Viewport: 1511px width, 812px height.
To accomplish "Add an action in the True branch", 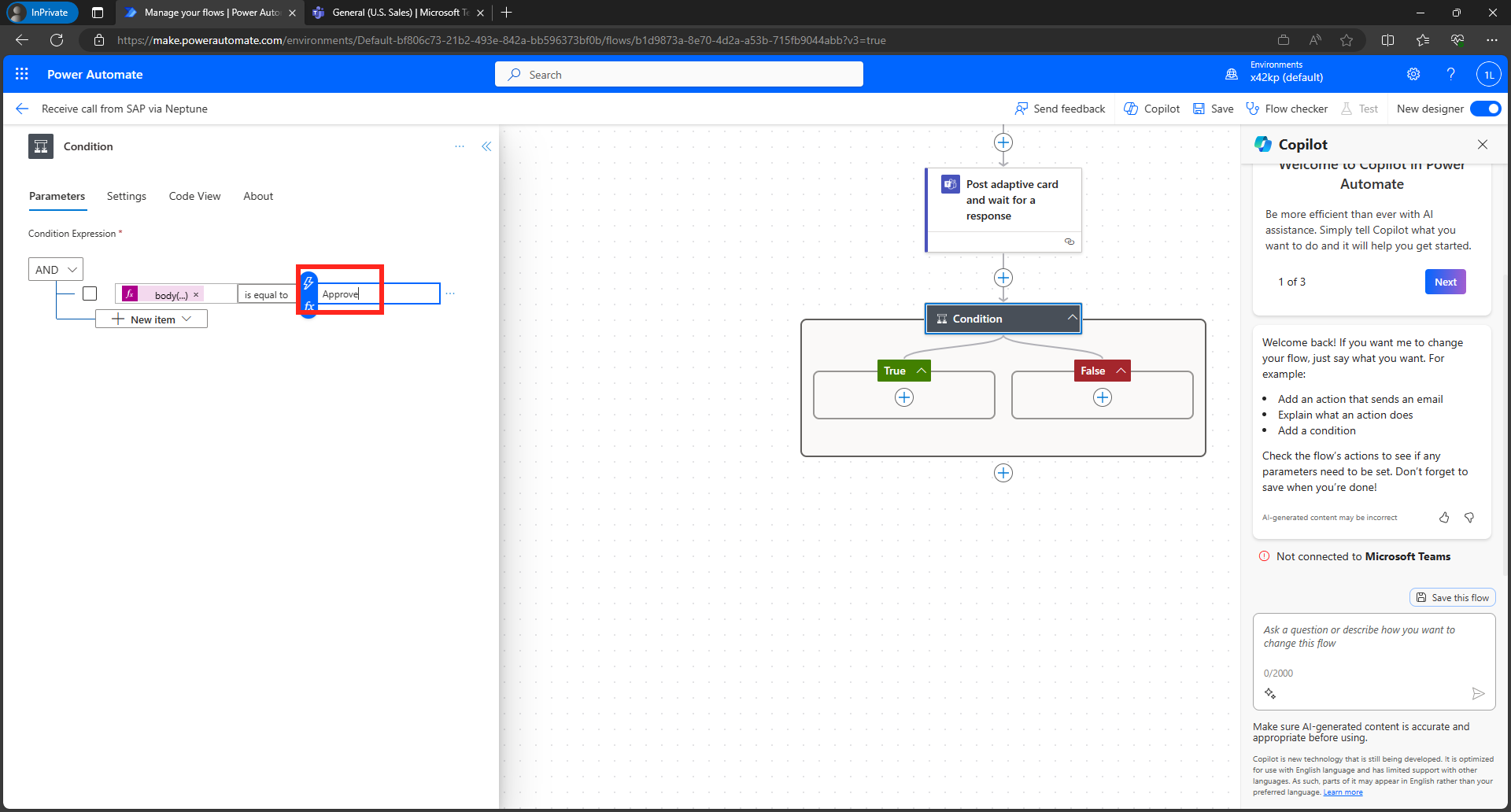I will tap(904, 397).
